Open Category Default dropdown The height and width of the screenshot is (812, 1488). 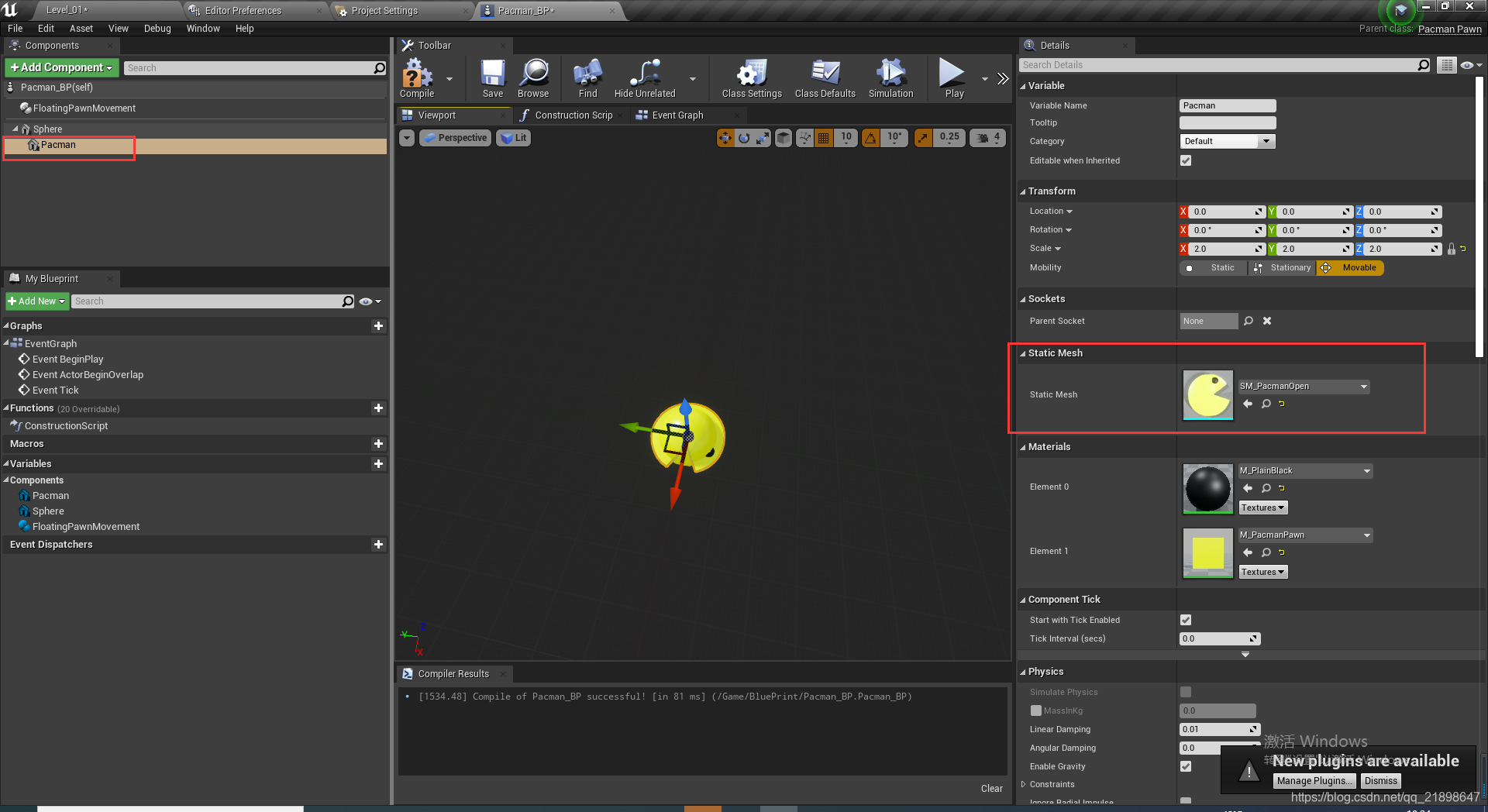1228,141
